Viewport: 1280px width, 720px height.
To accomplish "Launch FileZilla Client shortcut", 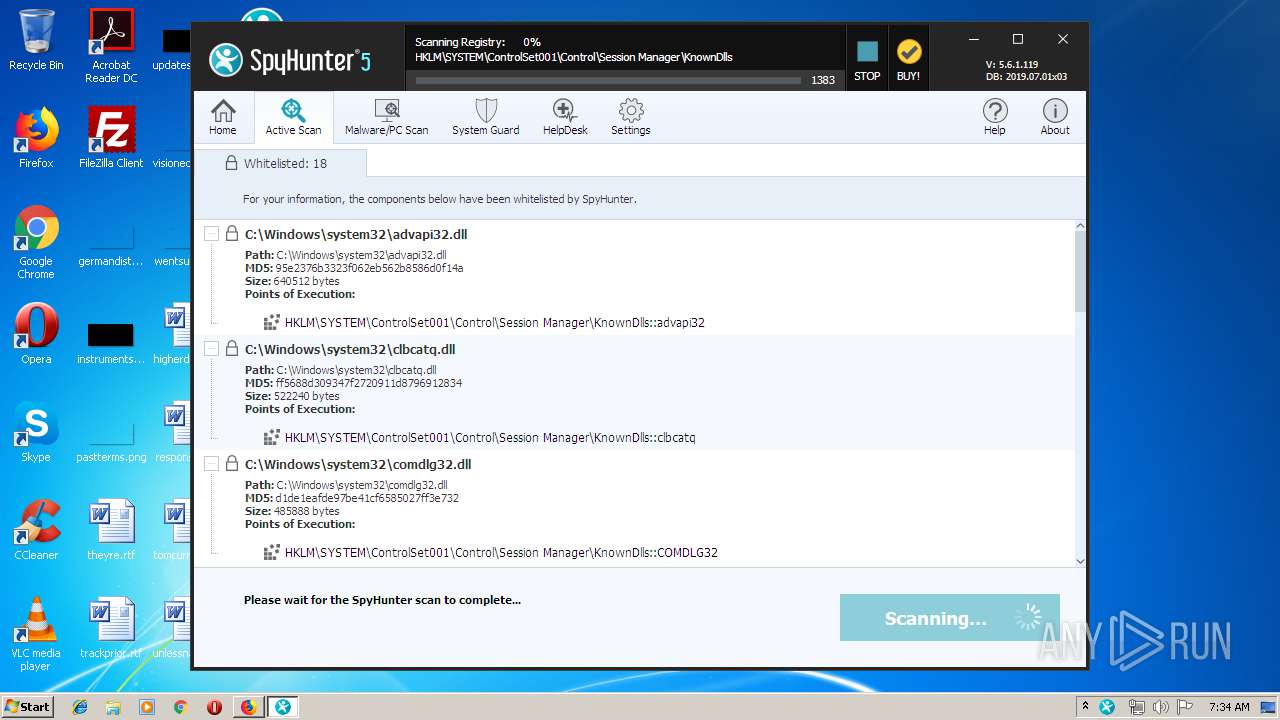I will (111, 138).
